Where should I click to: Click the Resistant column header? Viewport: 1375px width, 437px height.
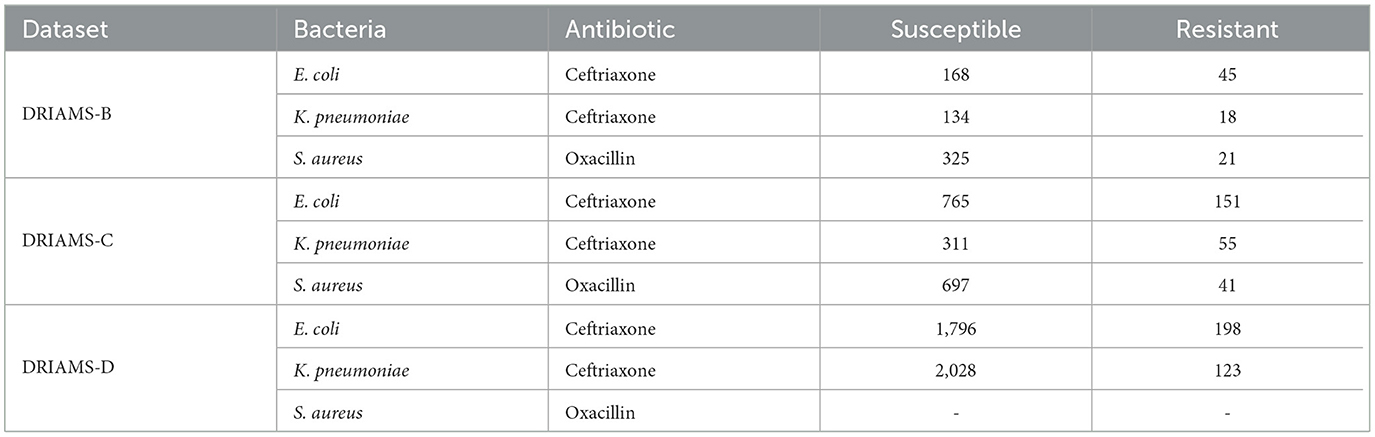[1228, 30]
